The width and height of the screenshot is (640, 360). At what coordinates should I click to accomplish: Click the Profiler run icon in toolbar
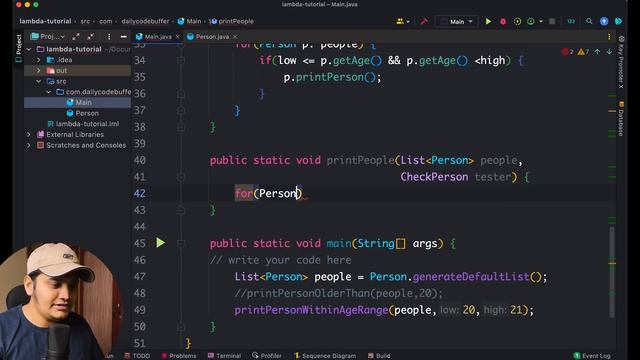(x=531, y=21)
